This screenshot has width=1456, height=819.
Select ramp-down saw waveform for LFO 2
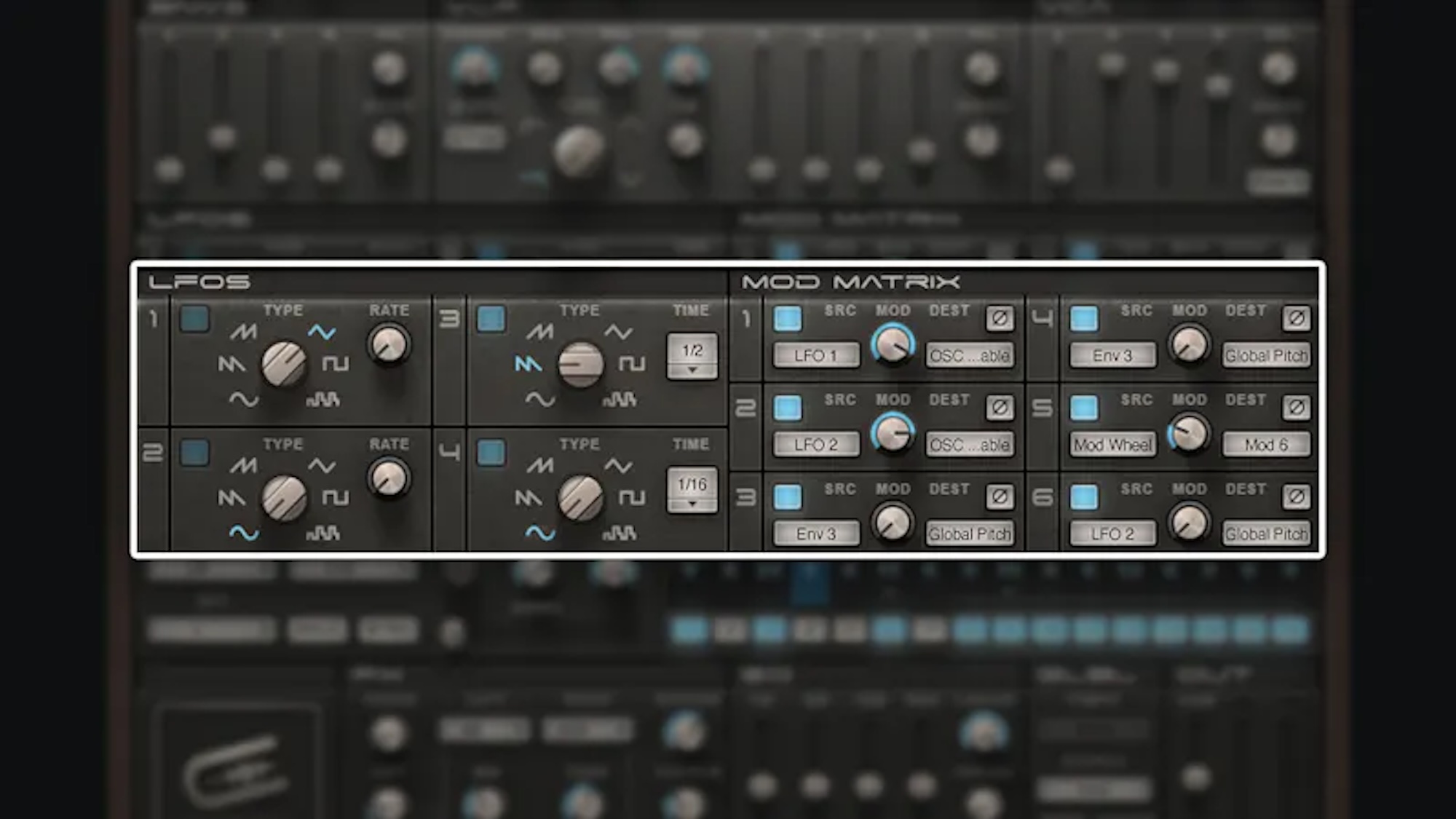point(232,498)
